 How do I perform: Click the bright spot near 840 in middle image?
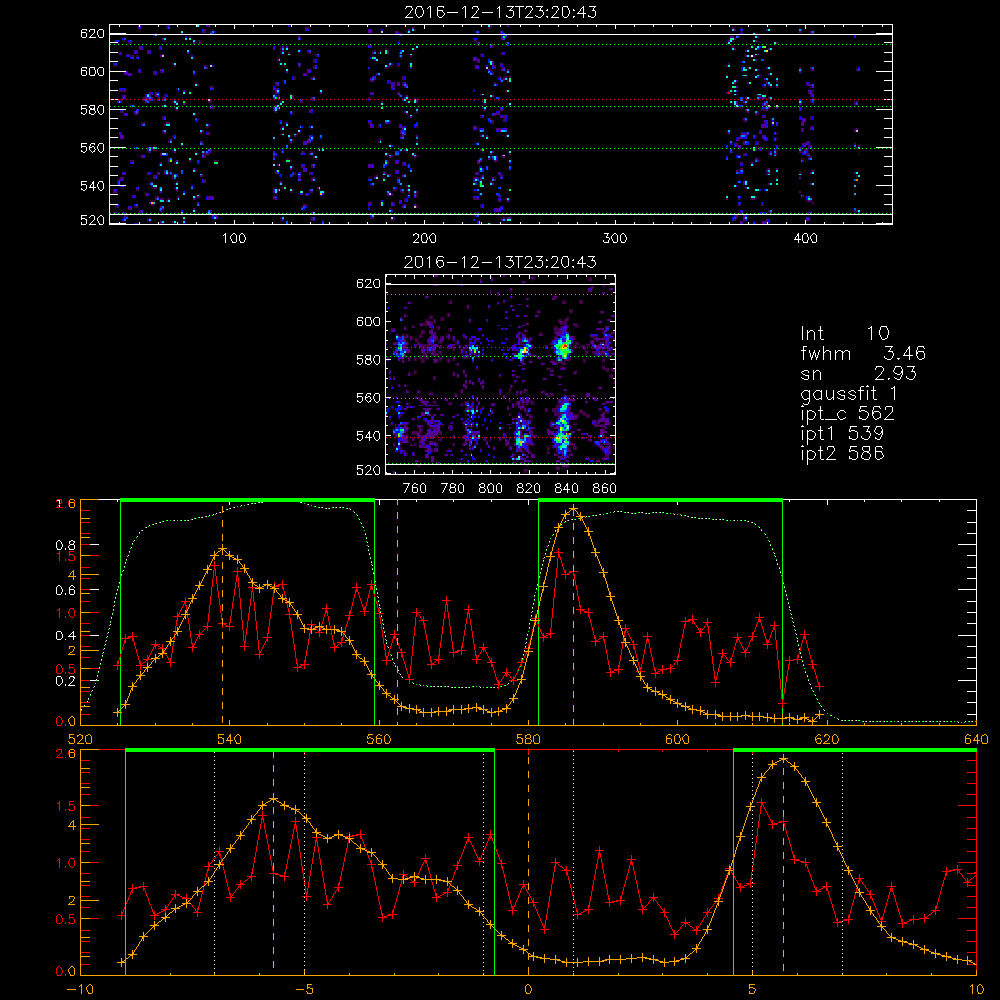(x=563, y=348)
